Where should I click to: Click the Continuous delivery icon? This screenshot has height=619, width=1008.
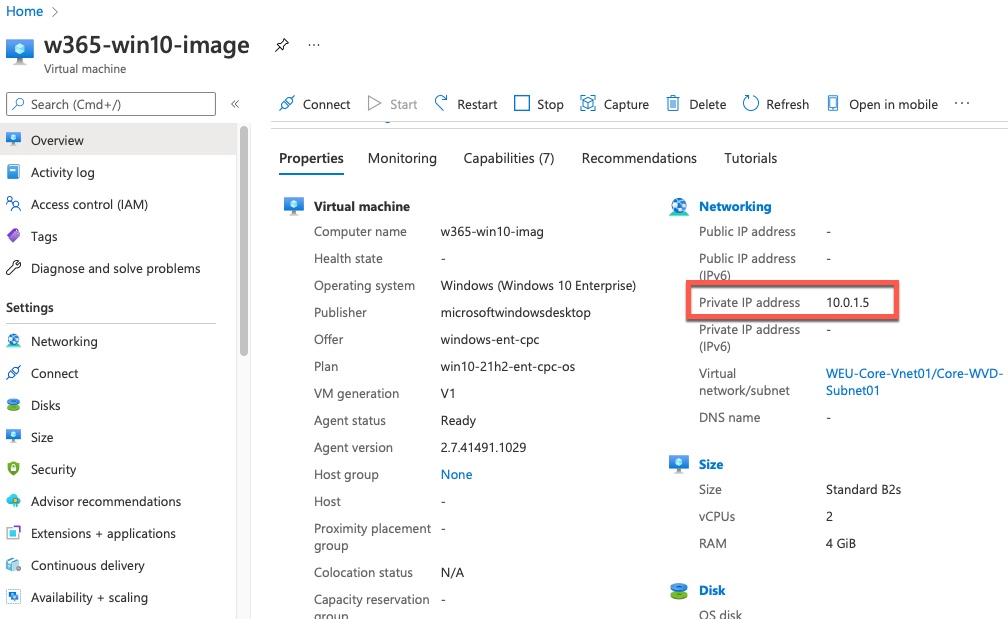pos(14,565)
